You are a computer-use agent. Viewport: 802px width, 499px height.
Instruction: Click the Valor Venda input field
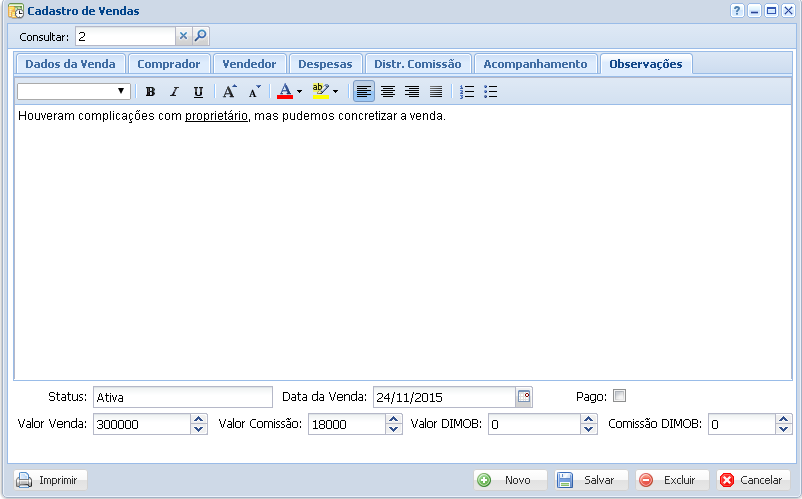click(141, 424)
